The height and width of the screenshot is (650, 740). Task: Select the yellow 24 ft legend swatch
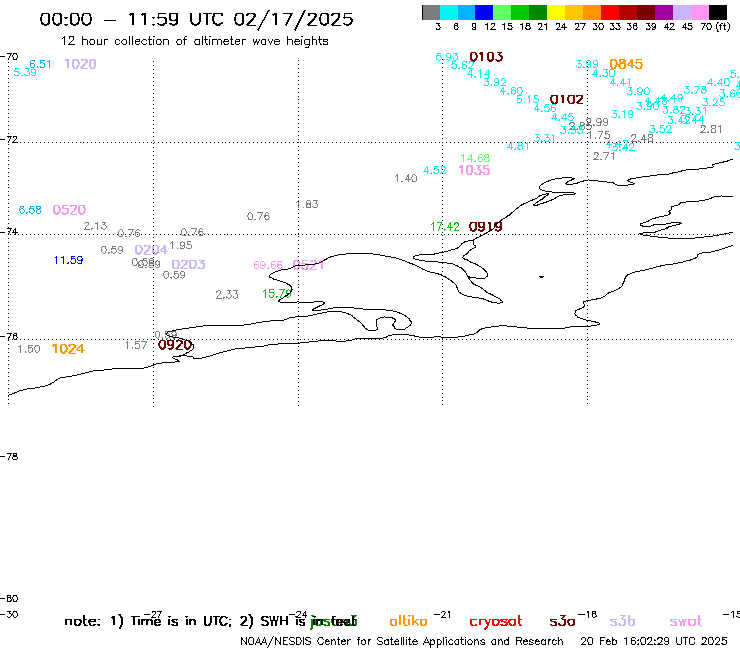pyautogui.click(x=556, y=12)
